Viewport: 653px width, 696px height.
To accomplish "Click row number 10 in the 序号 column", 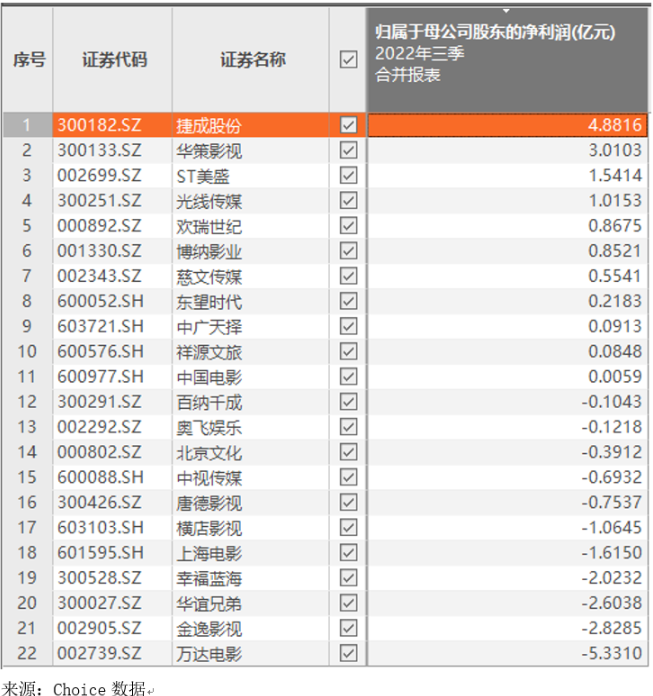I will (x=27, y=352).
